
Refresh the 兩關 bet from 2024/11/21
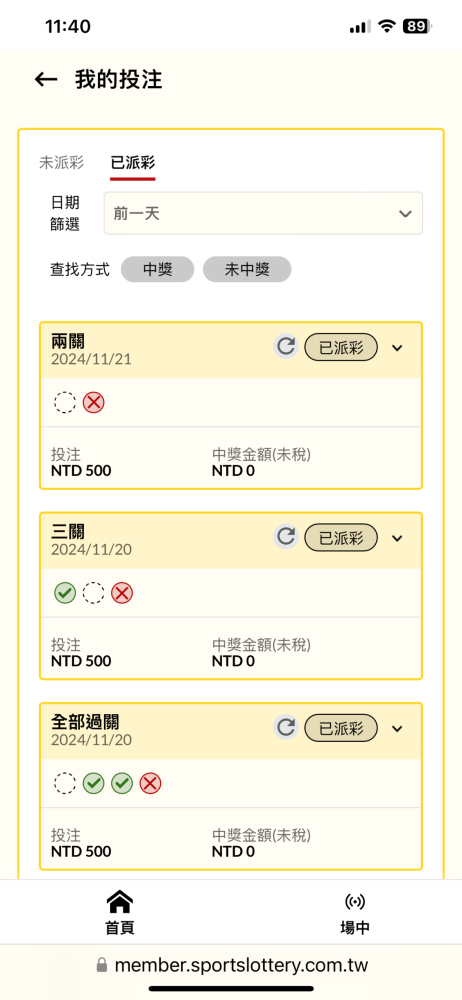pos(286,347)
